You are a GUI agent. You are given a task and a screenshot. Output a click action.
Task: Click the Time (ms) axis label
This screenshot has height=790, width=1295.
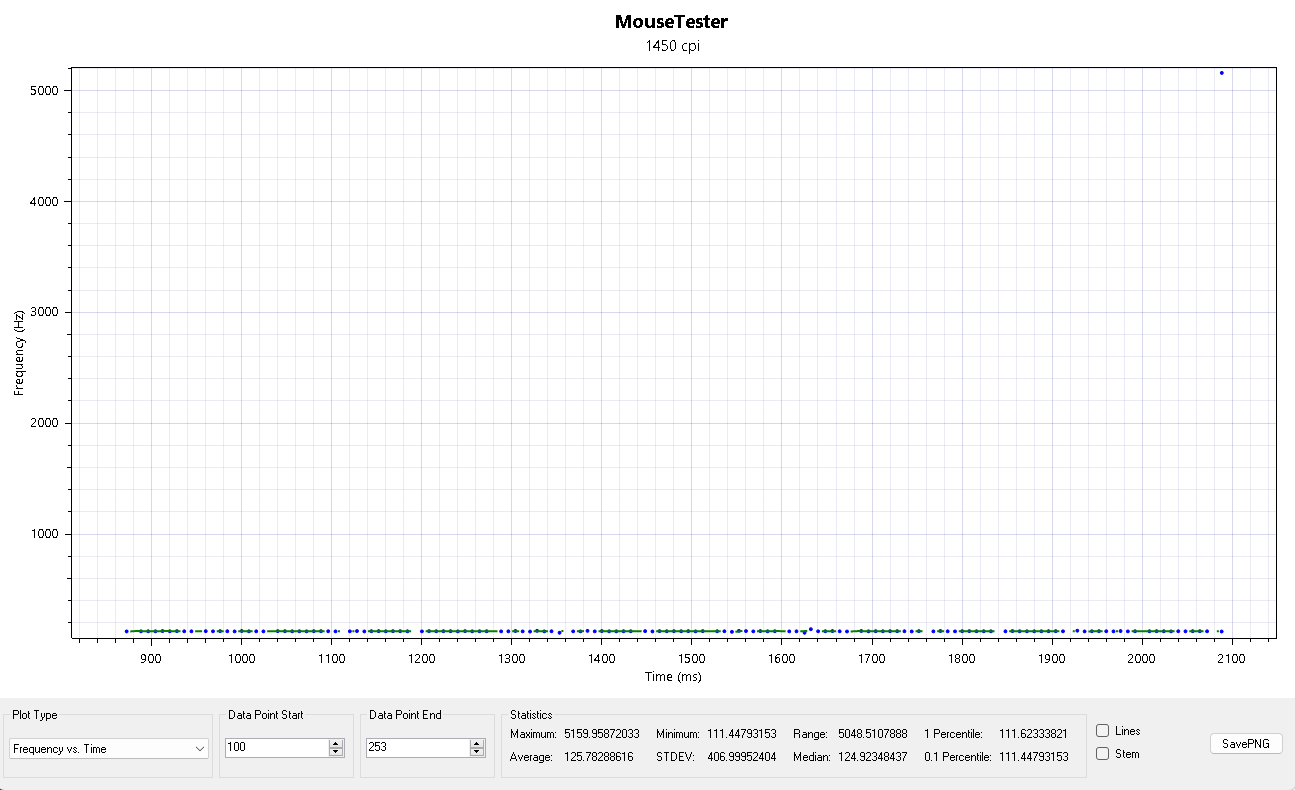point(673,677)
